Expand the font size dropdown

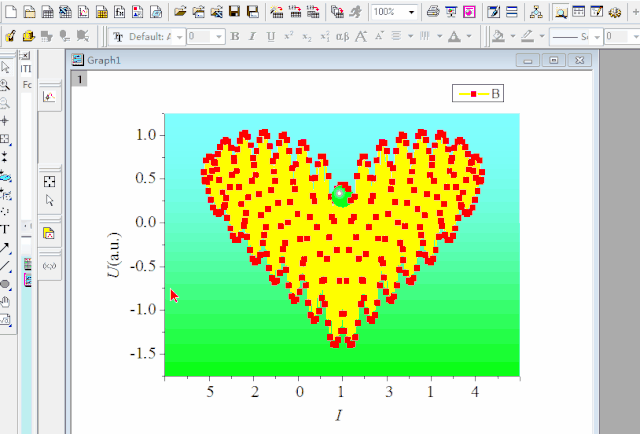coord(219,37)
